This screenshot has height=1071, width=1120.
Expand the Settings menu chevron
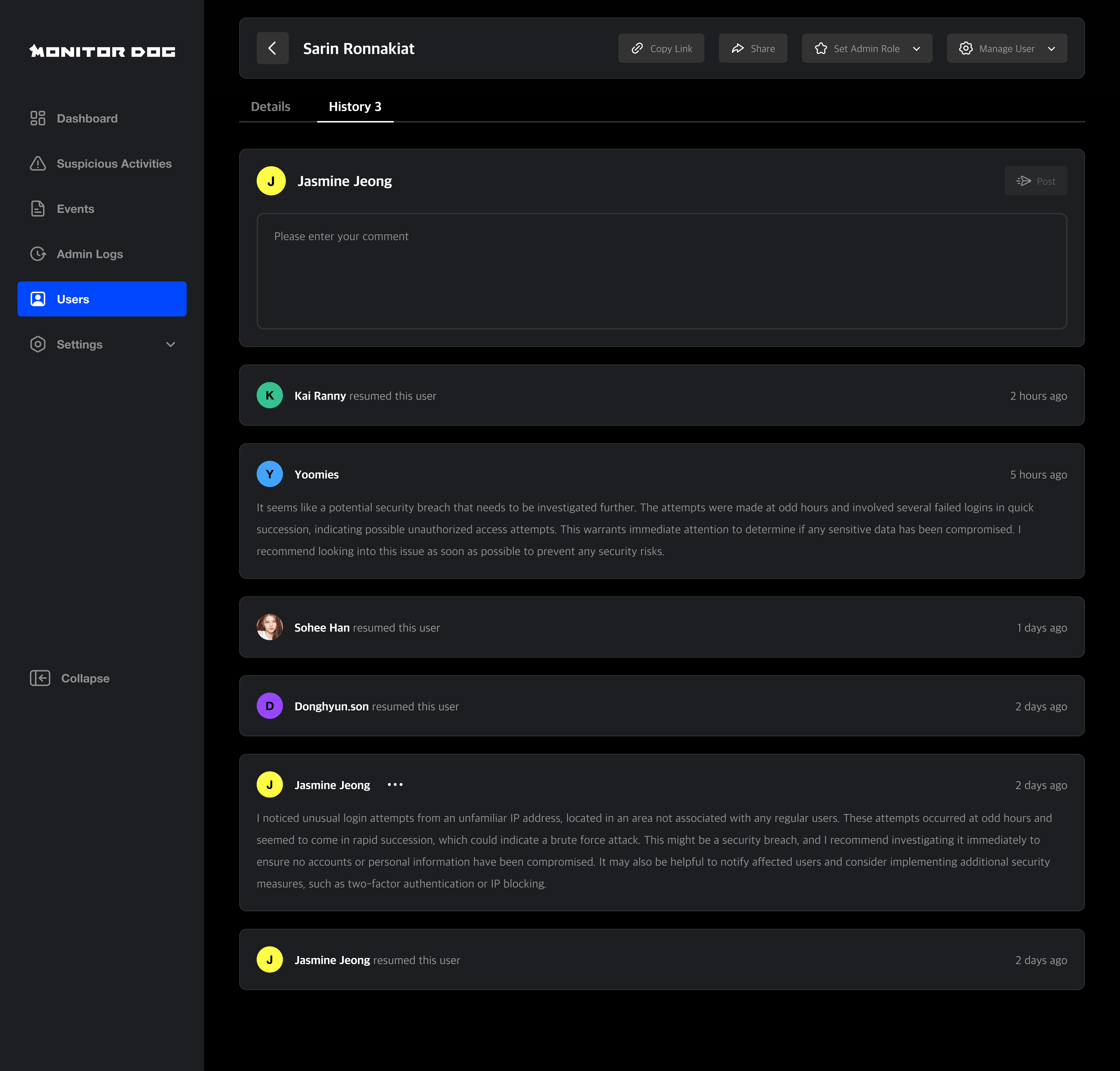(x=170, y=344)
